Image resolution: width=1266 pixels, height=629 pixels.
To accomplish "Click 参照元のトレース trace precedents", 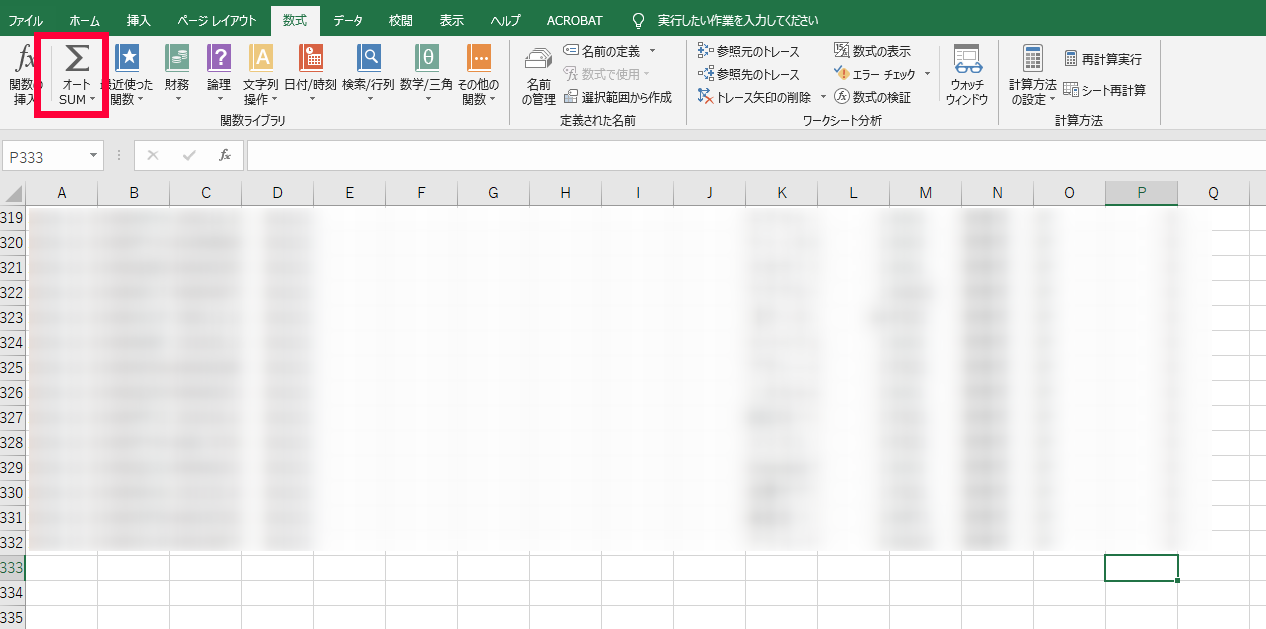I will [x=749, y=51].
